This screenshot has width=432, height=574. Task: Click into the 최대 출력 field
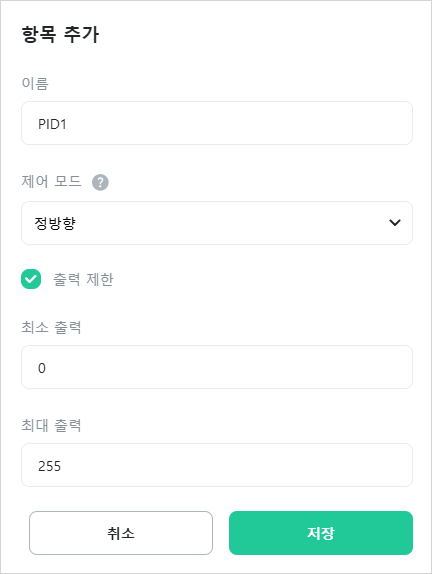tap(217, 465)
